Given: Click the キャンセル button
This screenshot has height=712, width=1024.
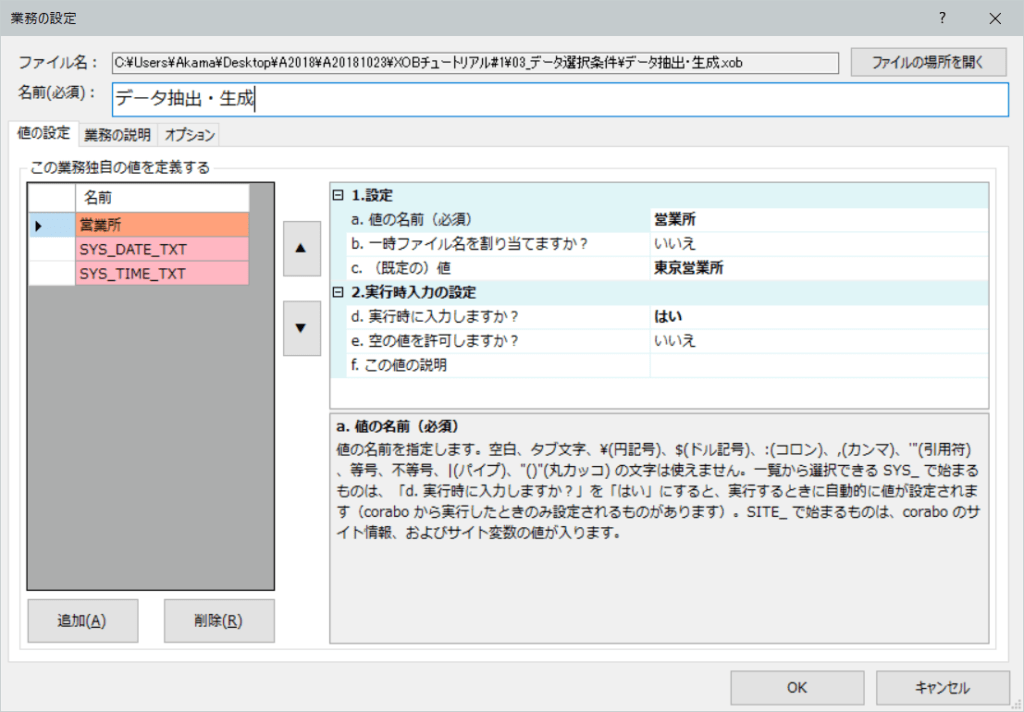Looking at the screenshot, I should [x=942, y=687].
